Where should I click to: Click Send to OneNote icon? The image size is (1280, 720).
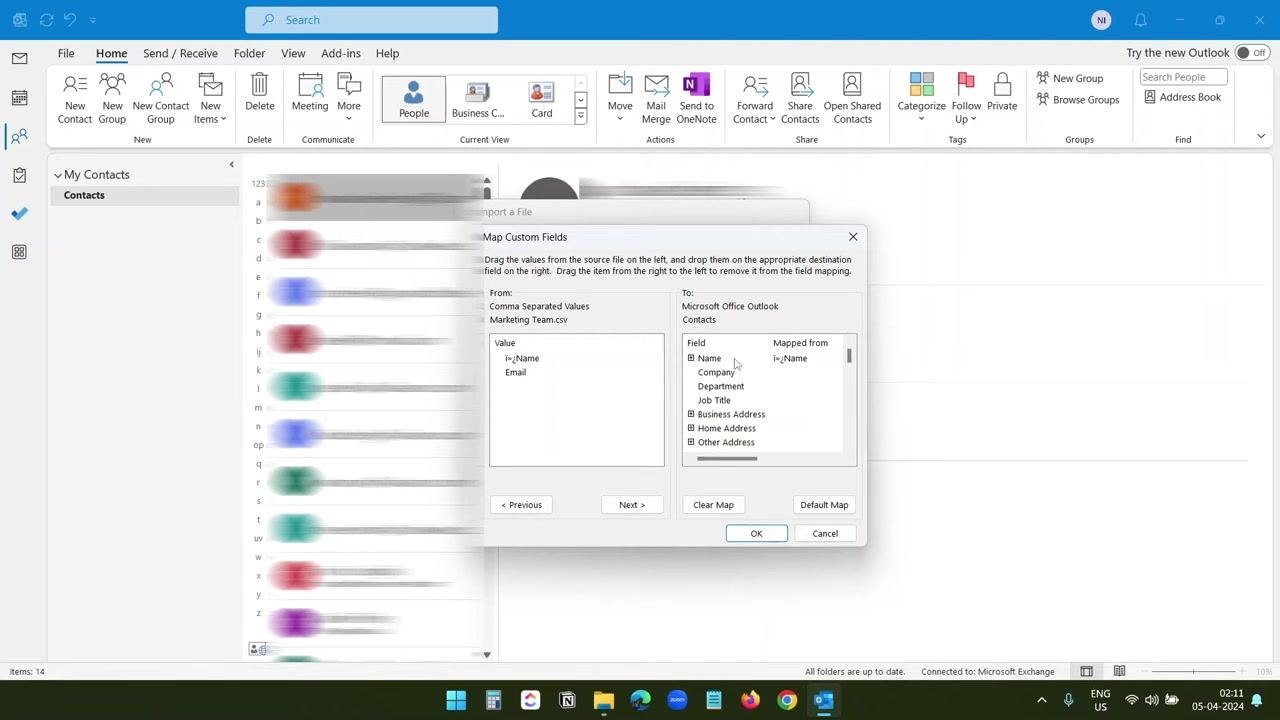click(x=696, y=98)
